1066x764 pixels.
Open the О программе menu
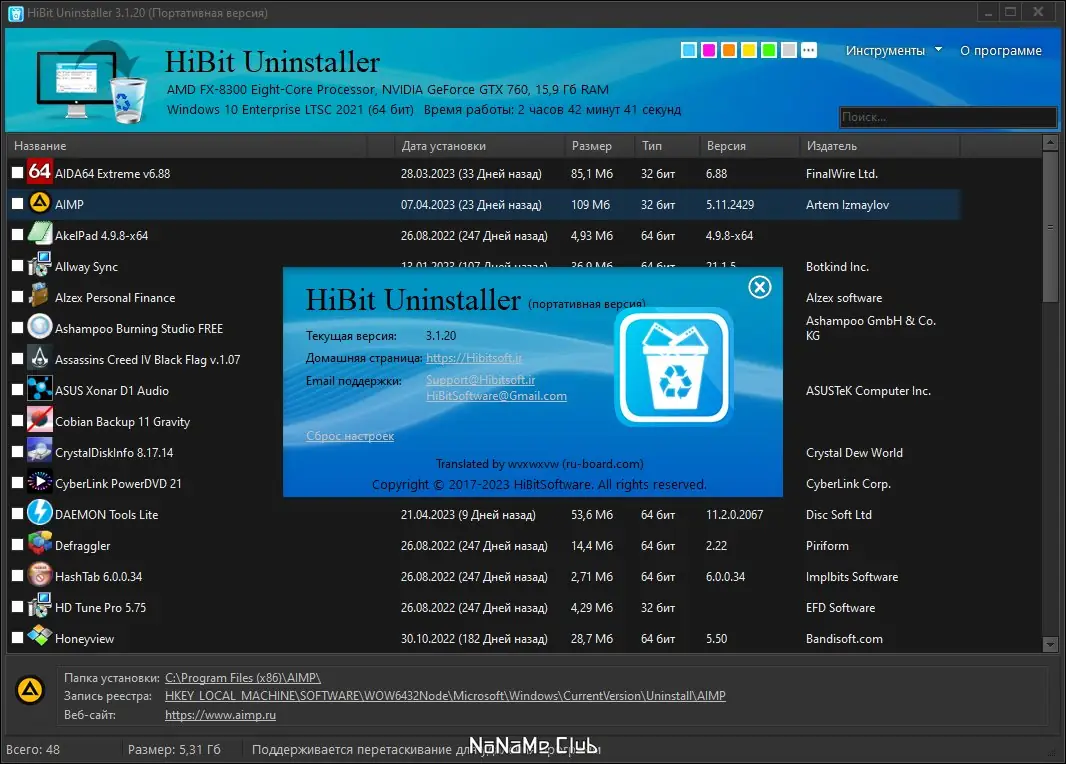click(1000, 50)
